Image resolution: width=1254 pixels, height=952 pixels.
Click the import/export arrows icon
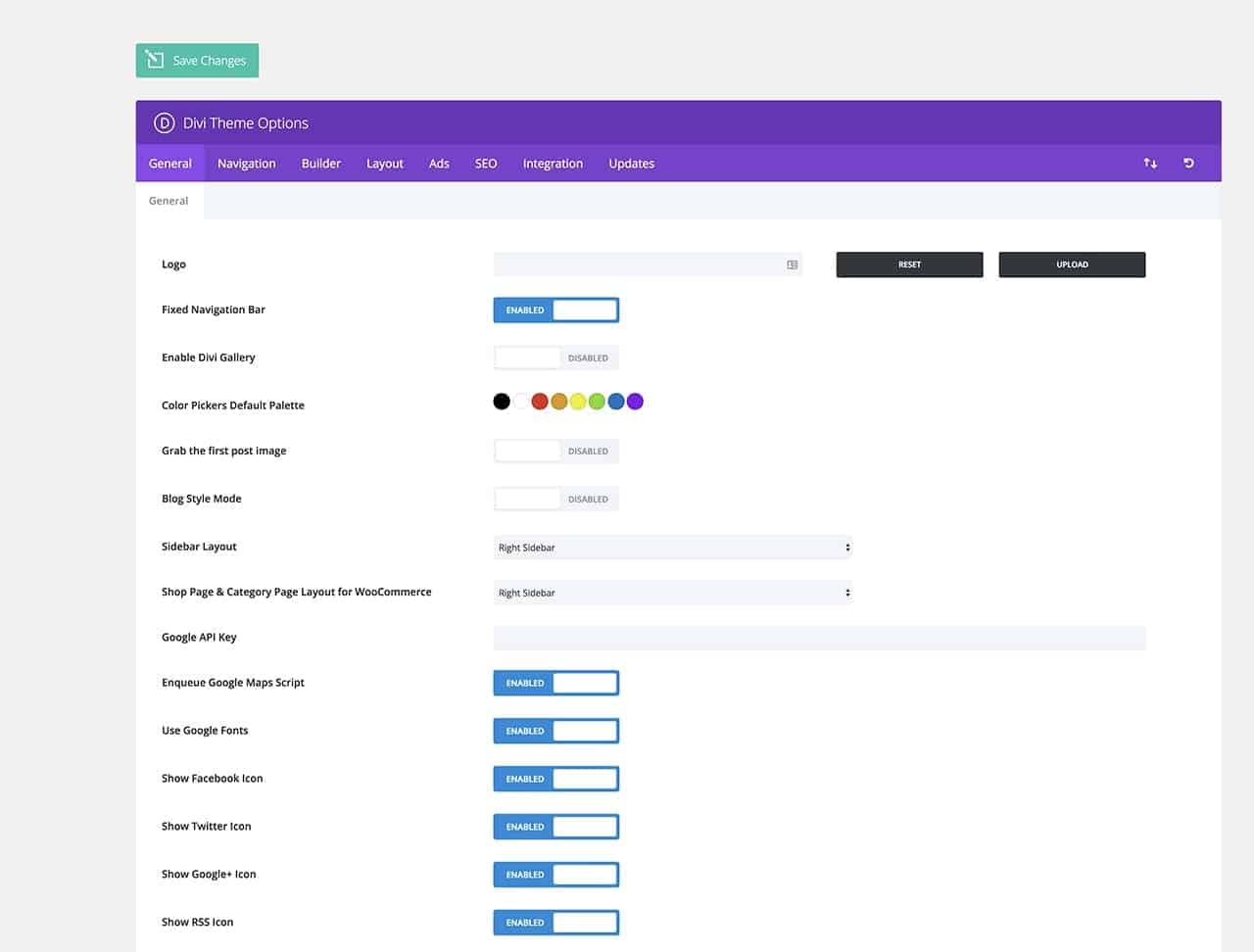point(1150,164)
